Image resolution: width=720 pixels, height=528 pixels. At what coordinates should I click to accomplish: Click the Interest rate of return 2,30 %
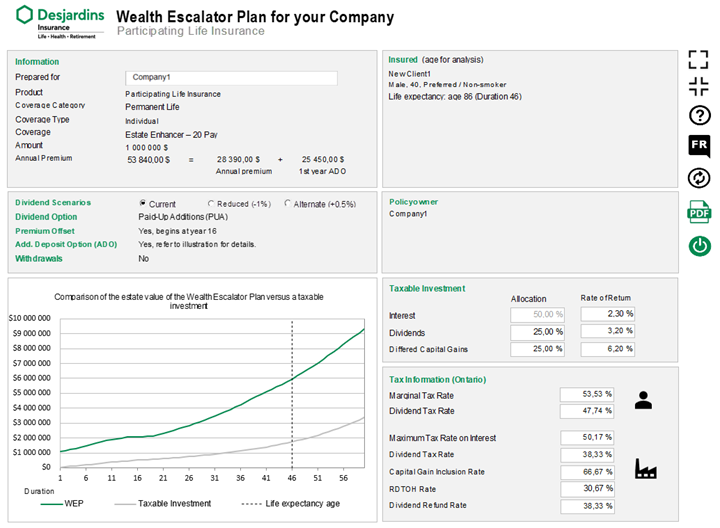608,314
